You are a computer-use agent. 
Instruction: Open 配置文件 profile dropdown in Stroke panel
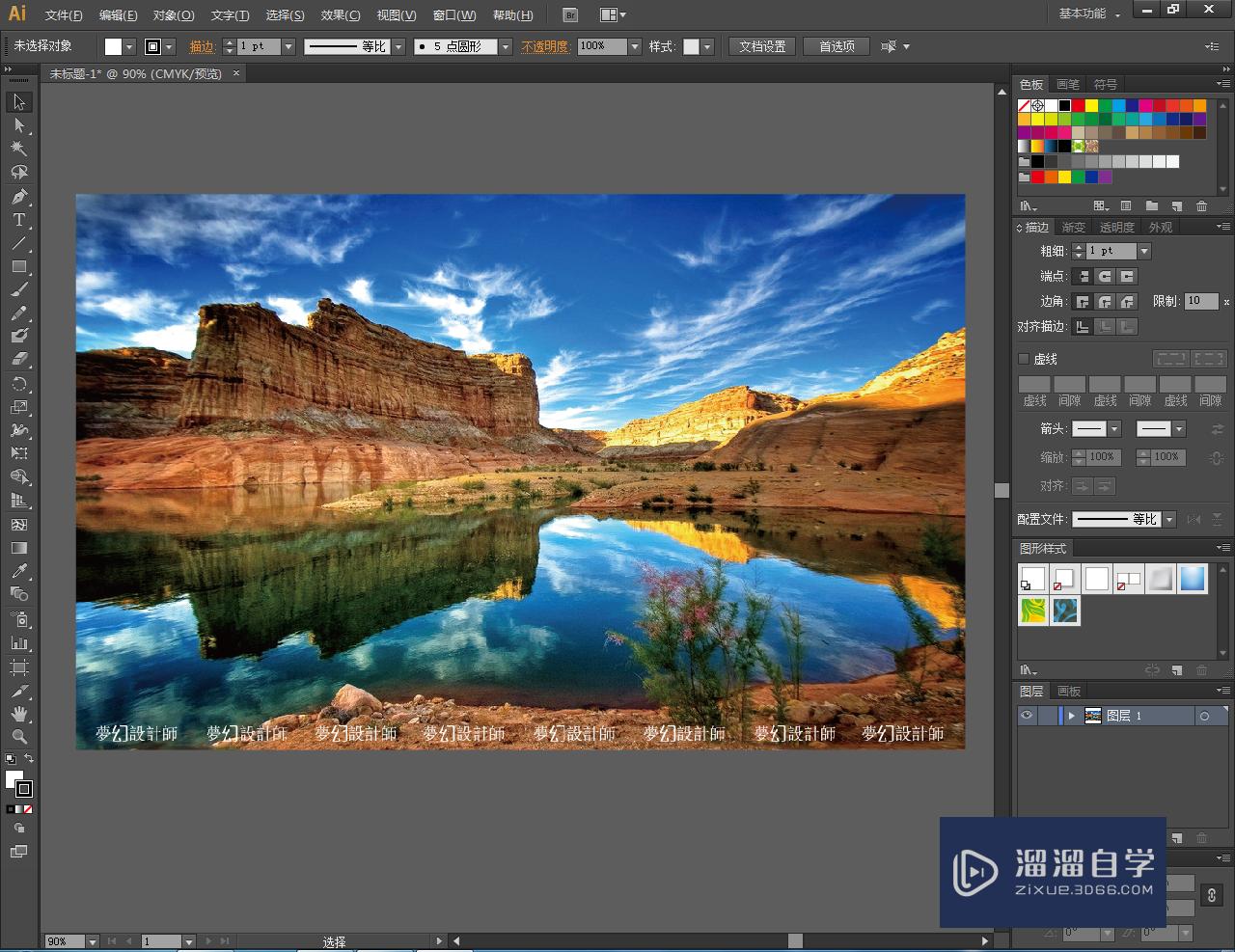(x=1169, y=519)
